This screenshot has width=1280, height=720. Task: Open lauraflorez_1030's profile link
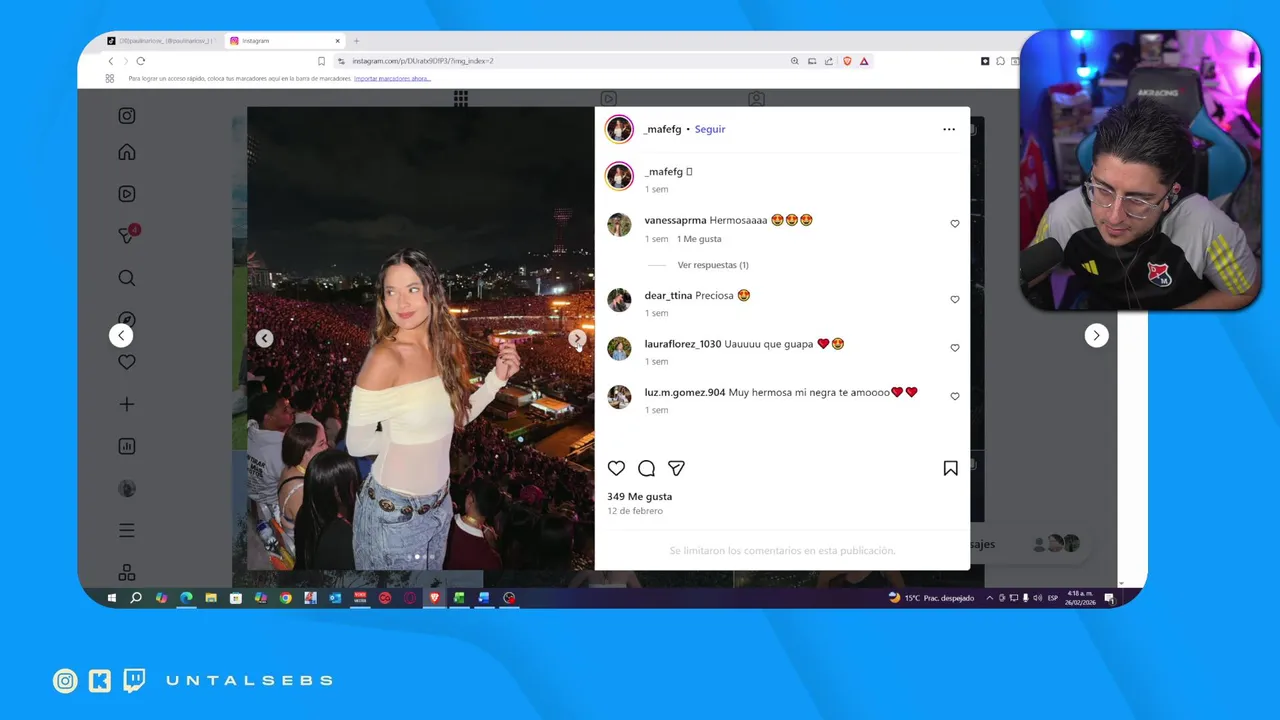click(x=683, y=344)
